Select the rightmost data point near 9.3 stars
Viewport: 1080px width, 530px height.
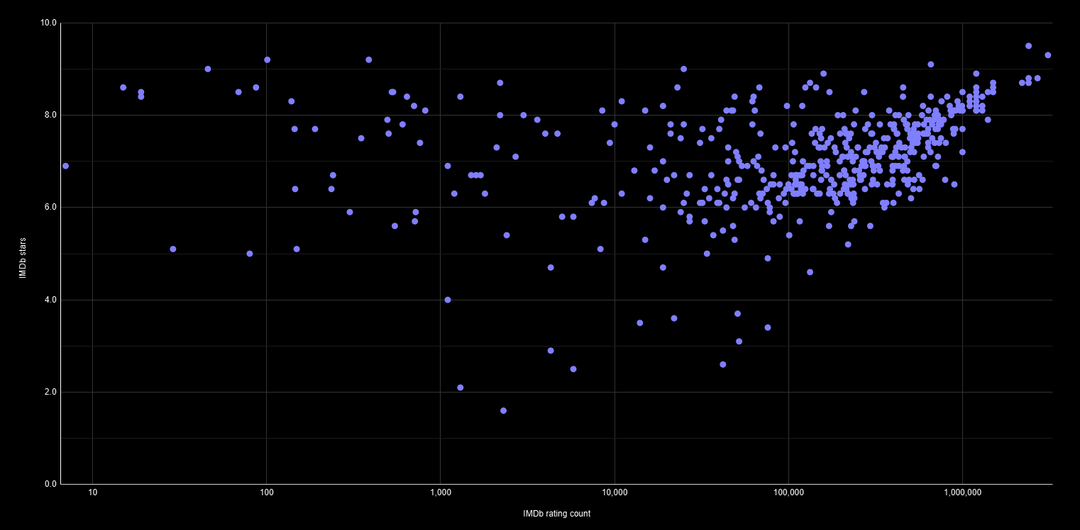point(1048,55)
